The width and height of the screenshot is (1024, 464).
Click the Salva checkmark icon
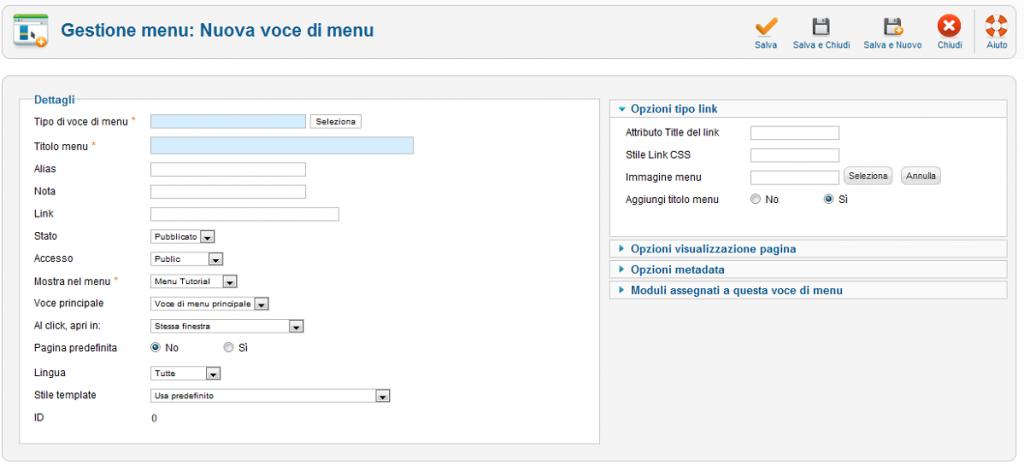[x=766, y=26]
